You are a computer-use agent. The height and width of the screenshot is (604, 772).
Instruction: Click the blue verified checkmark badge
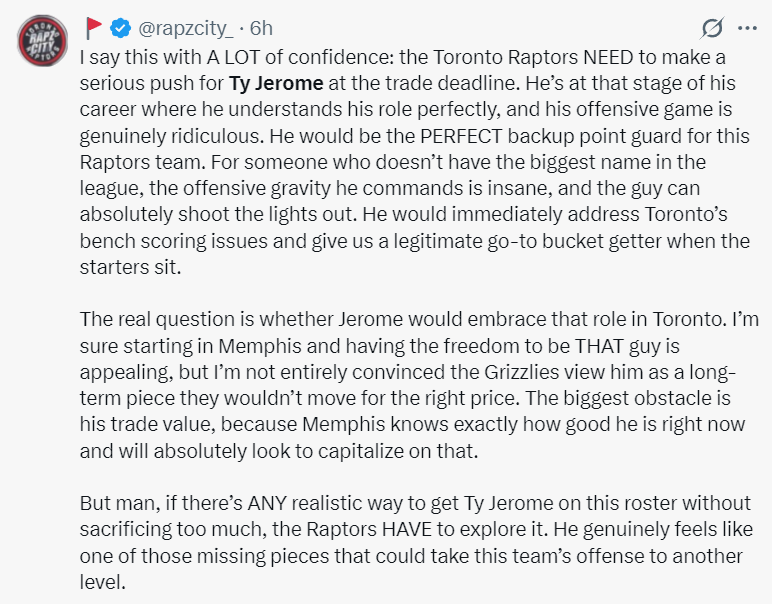tap(120, 28)
